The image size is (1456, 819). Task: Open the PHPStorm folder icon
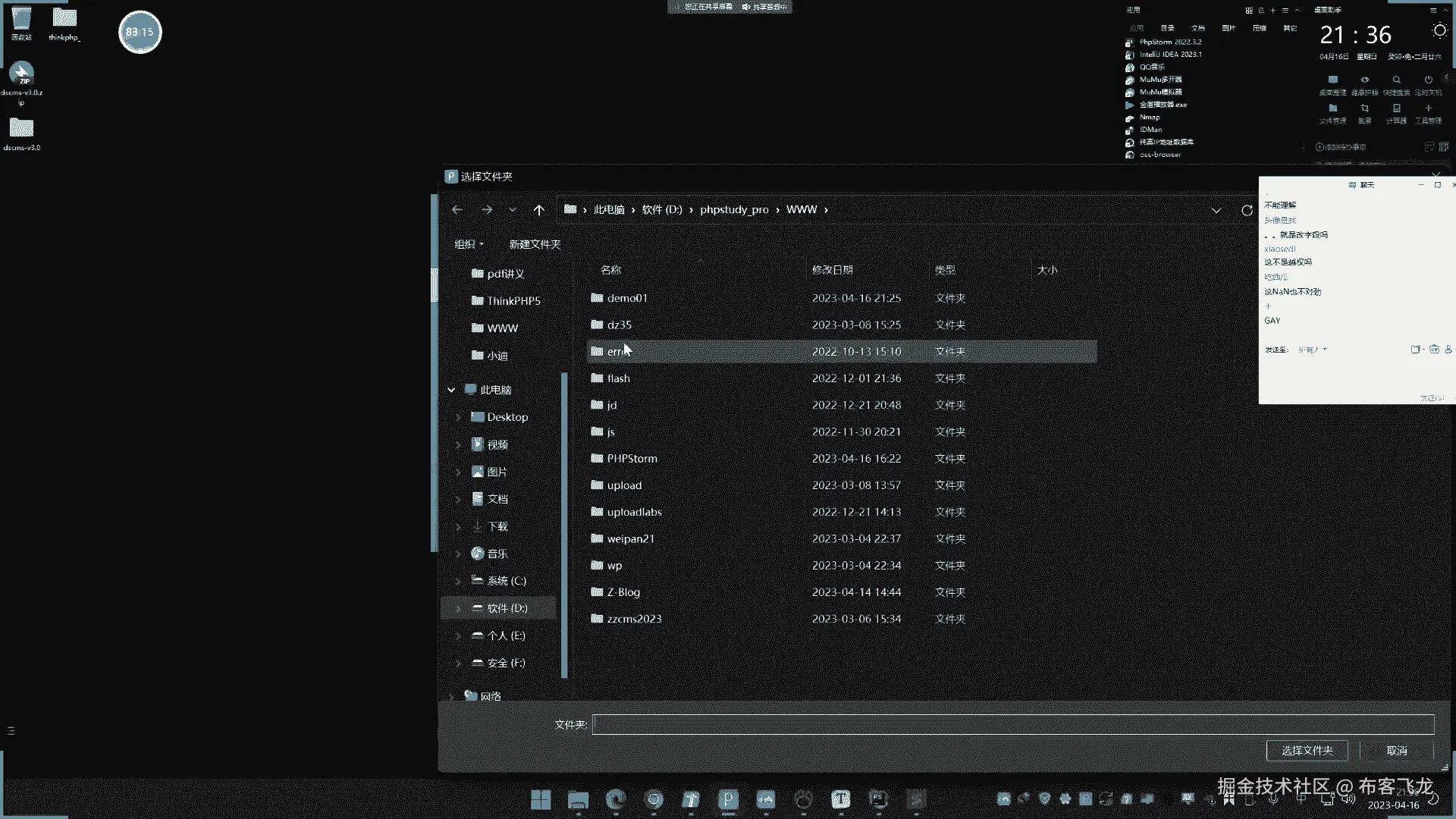(597, 458)
